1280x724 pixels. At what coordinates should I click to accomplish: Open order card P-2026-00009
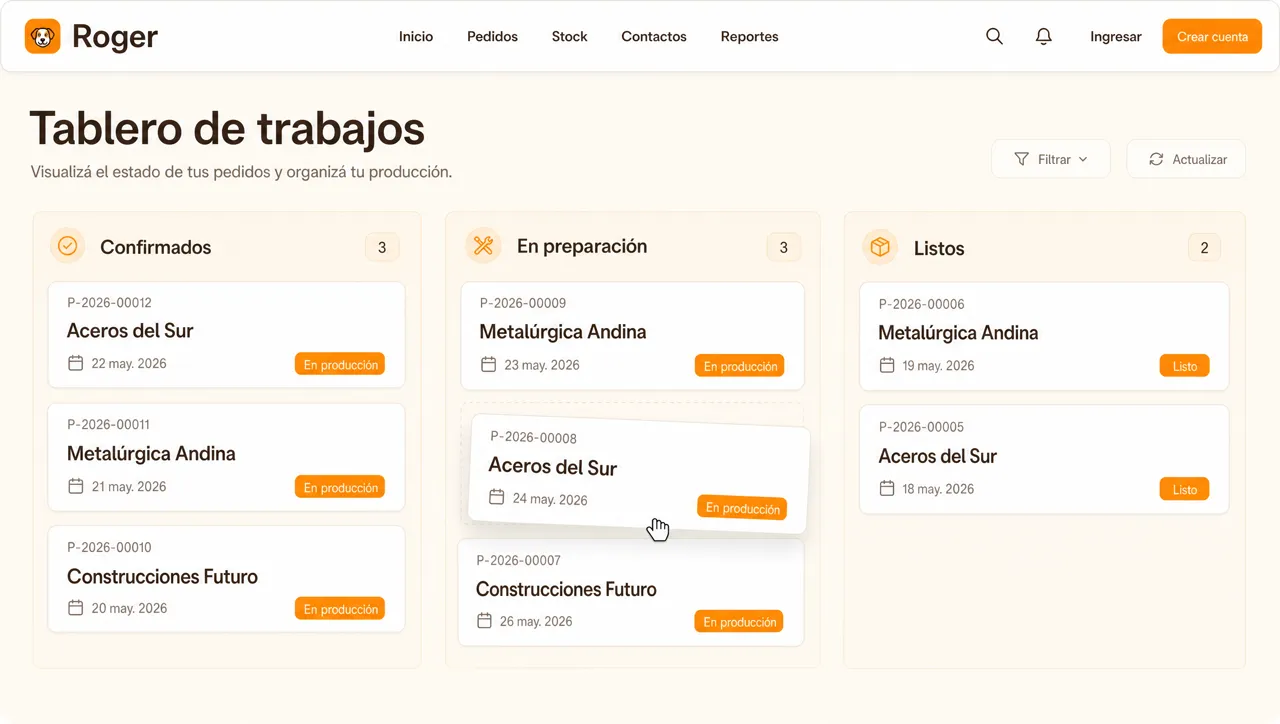[x=633, y=335]
